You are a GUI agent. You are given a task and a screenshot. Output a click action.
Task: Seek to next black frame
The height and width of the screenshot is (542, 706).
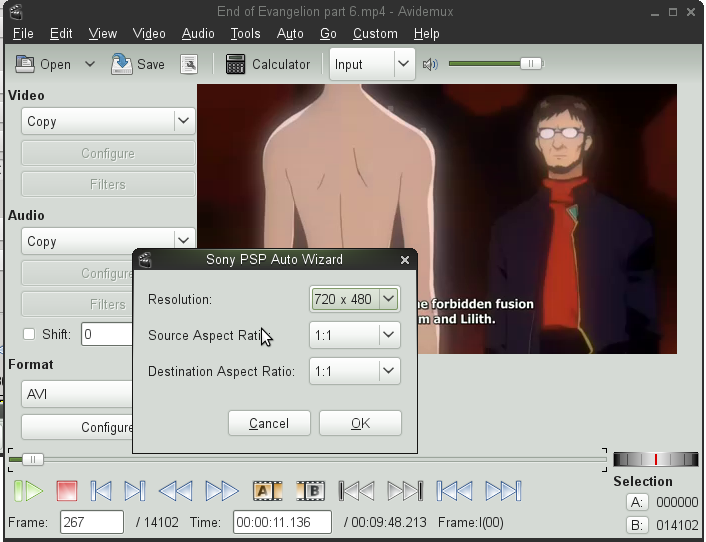405,491
